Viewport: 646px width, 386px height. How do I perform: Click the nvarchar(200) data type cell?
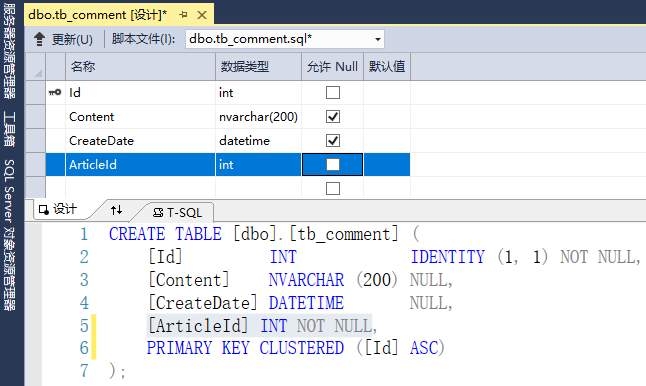click(258, 117)
